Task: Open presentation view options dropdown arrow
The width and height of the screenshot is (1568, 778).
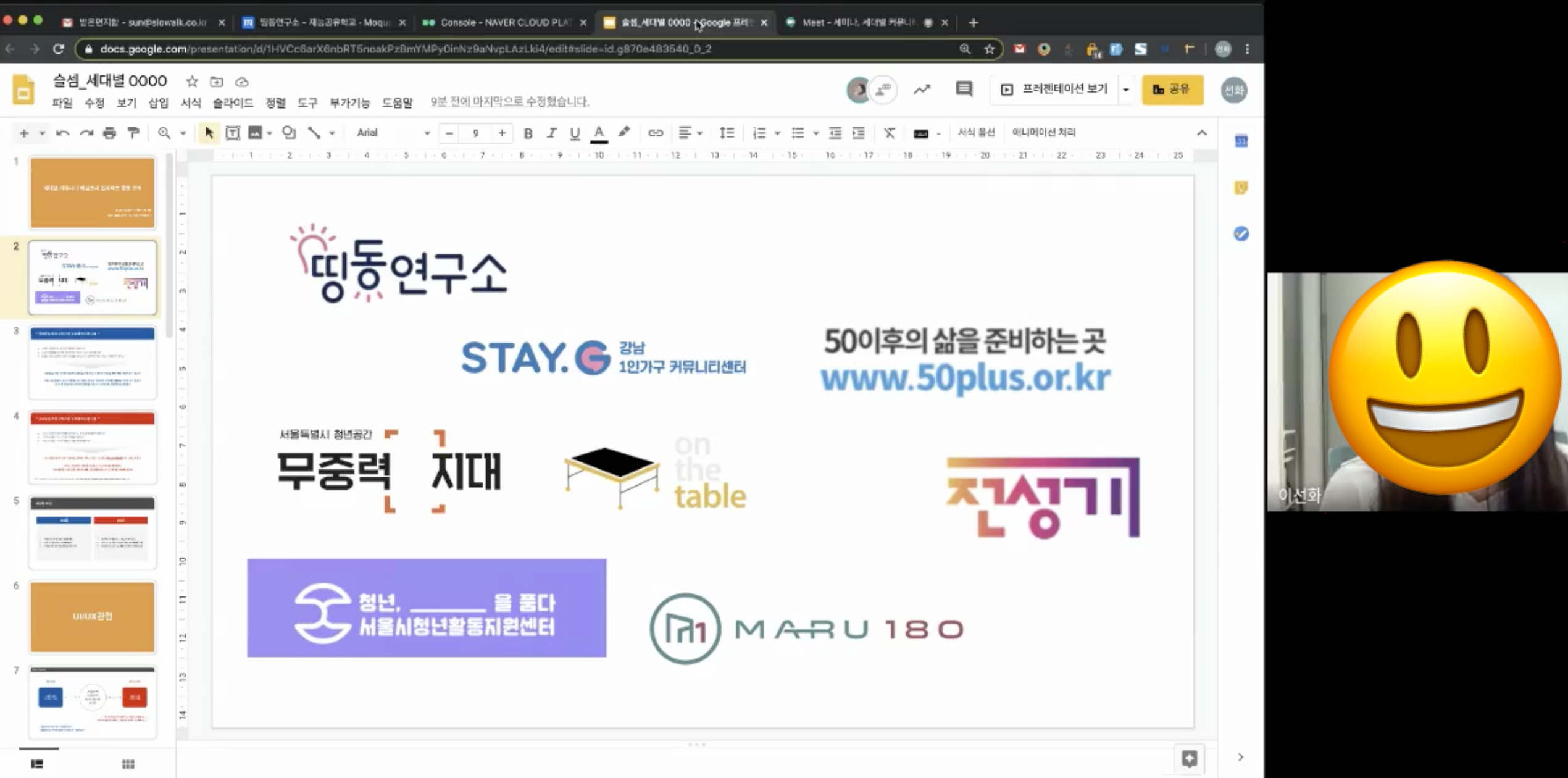Action: point(1126,90)
